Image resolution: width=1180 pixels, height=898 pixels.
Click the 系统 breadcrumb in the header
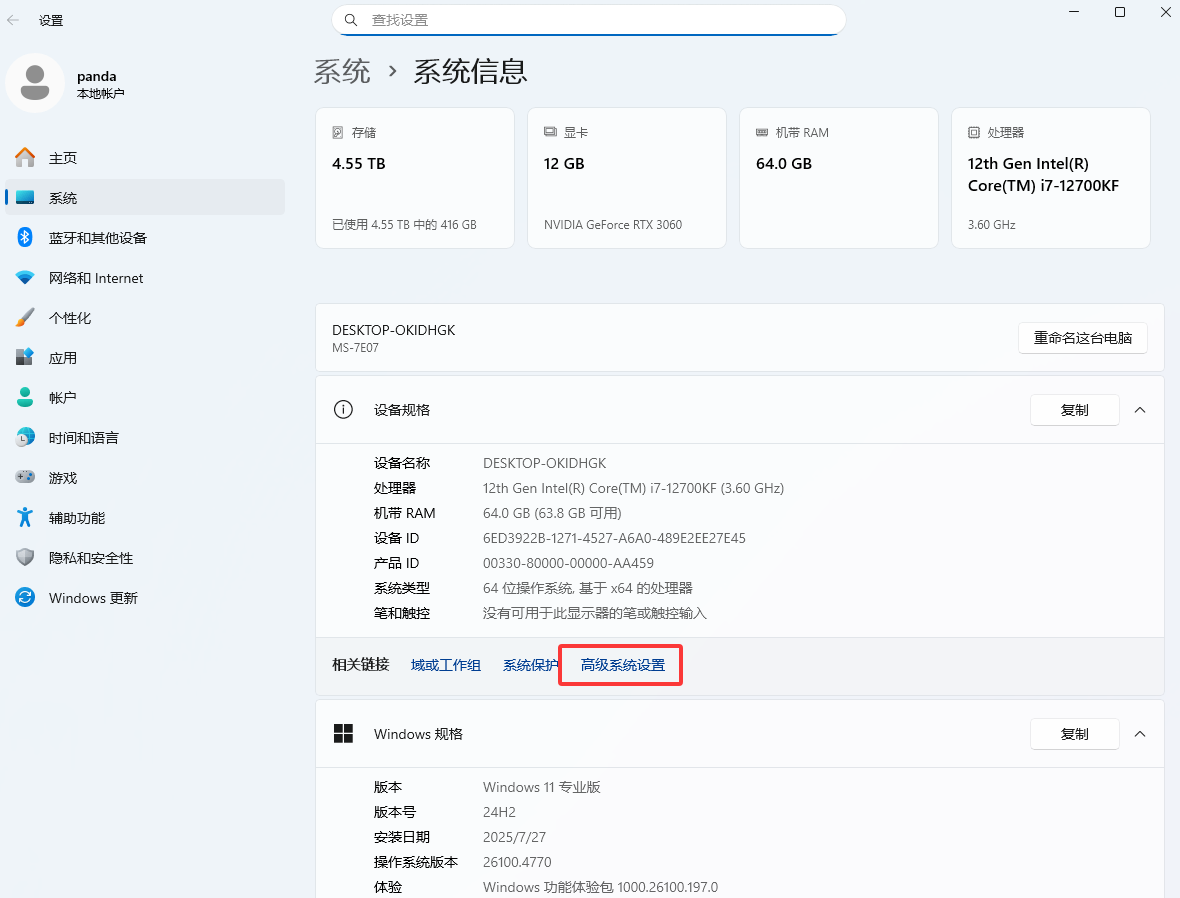click(x=342, y=72)
